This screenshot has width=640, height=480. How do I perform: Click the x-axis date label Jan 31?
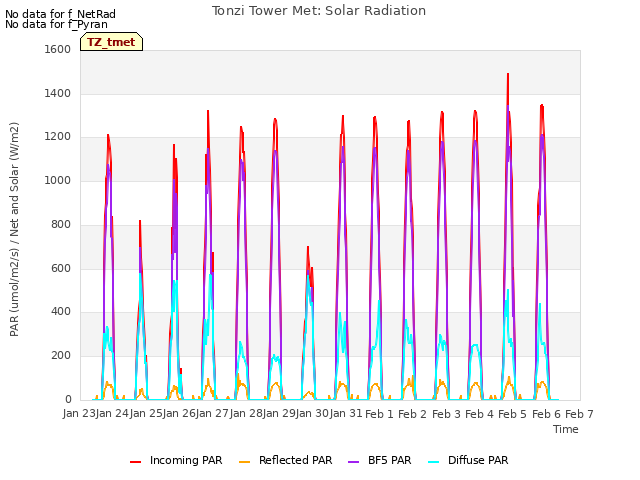click(346, 413)
